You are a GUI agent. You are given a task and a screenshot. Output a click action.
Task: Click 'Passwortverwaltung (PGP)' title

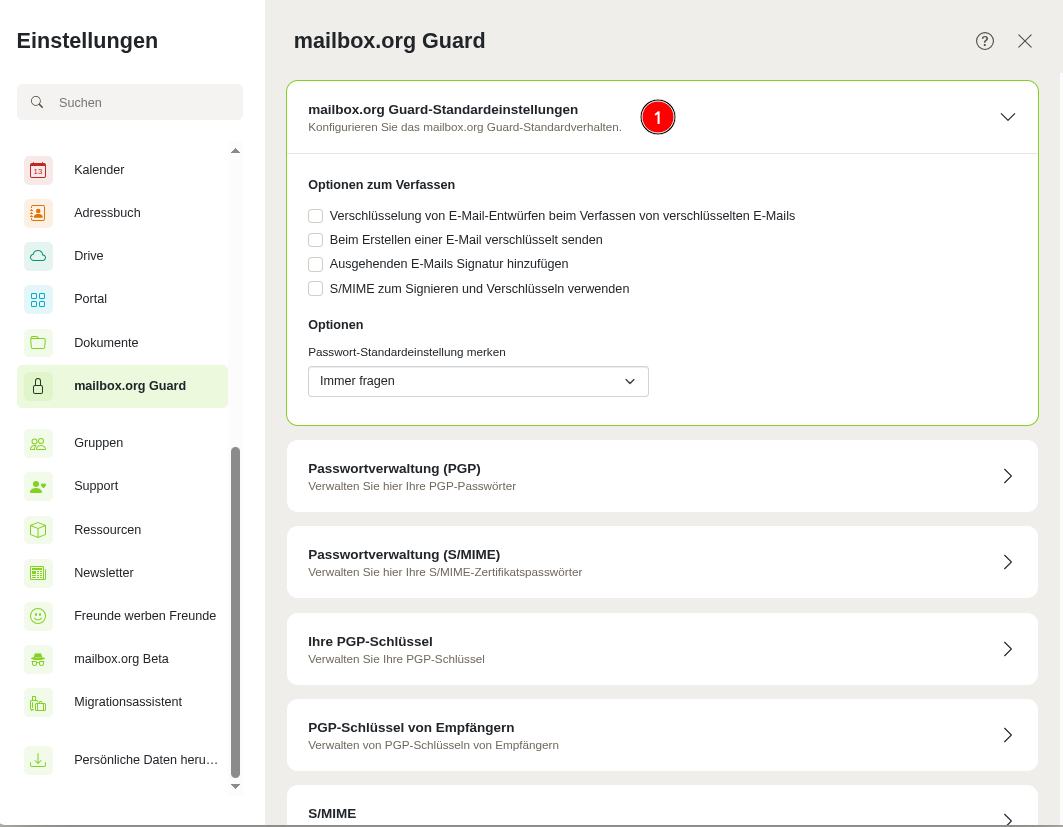click(x=394, y=469)
